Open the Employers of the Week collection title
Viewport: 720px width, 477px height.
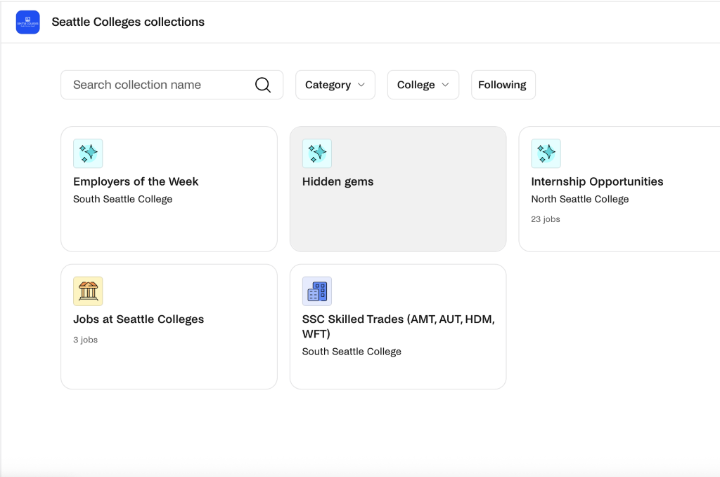[x=136, y=181]
